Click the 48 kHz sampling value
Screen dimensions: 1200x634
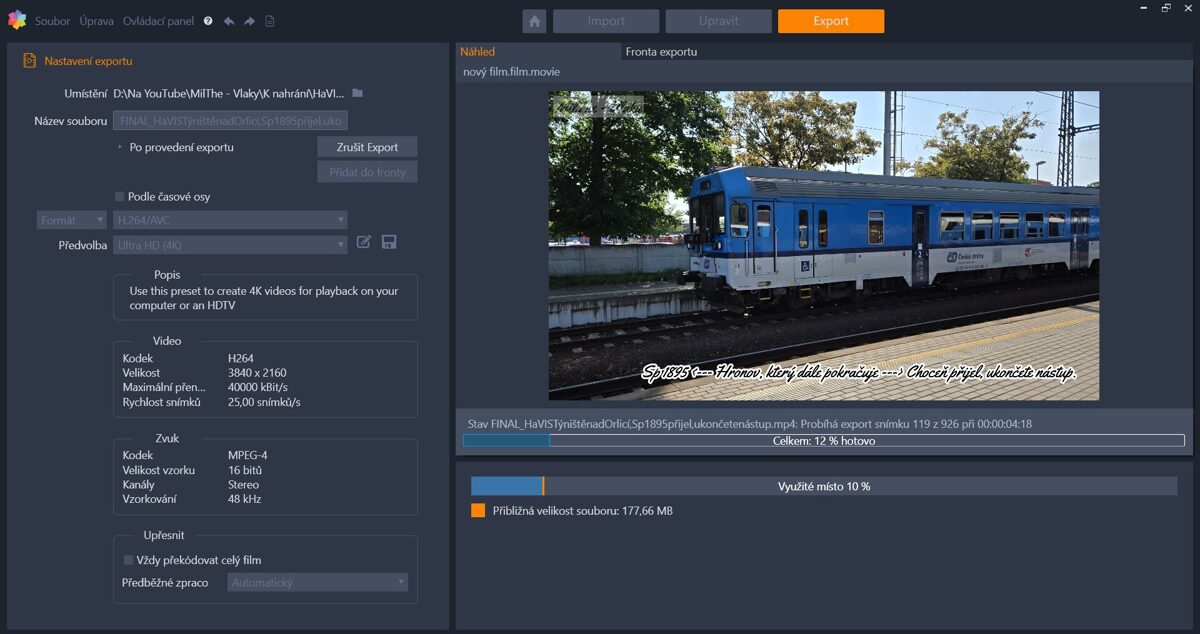pos(244,499)
